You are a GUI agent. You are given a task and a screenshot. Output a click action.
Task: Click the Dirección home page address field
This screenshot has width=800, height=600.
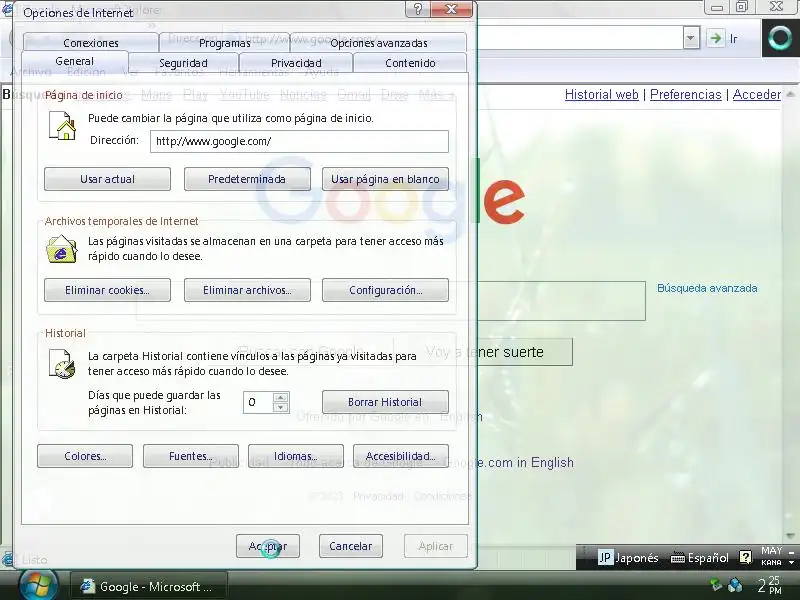(x=299, y=141)
